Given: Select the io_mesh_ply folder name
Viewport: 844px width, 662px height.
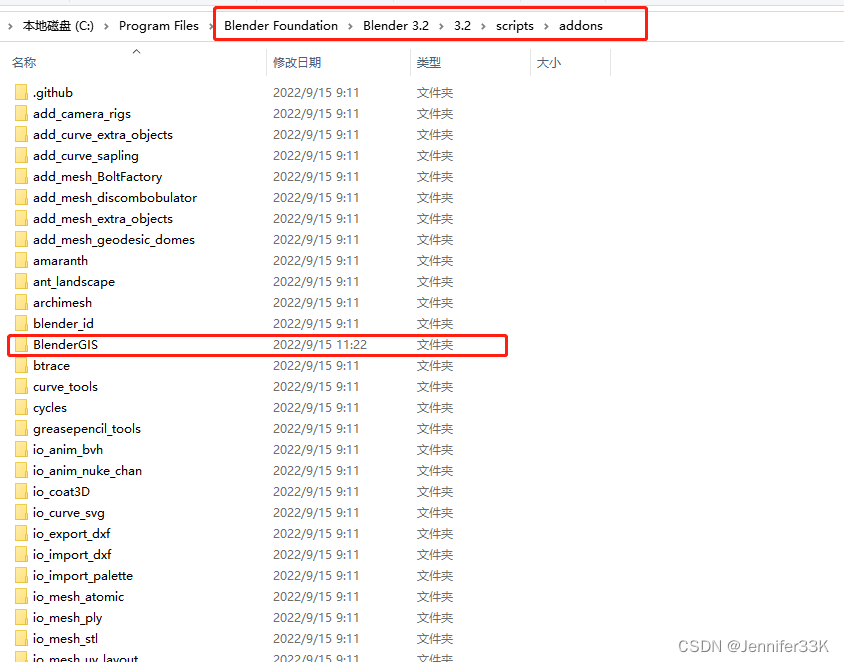Looking at the screenshot, I should [67, 617].
